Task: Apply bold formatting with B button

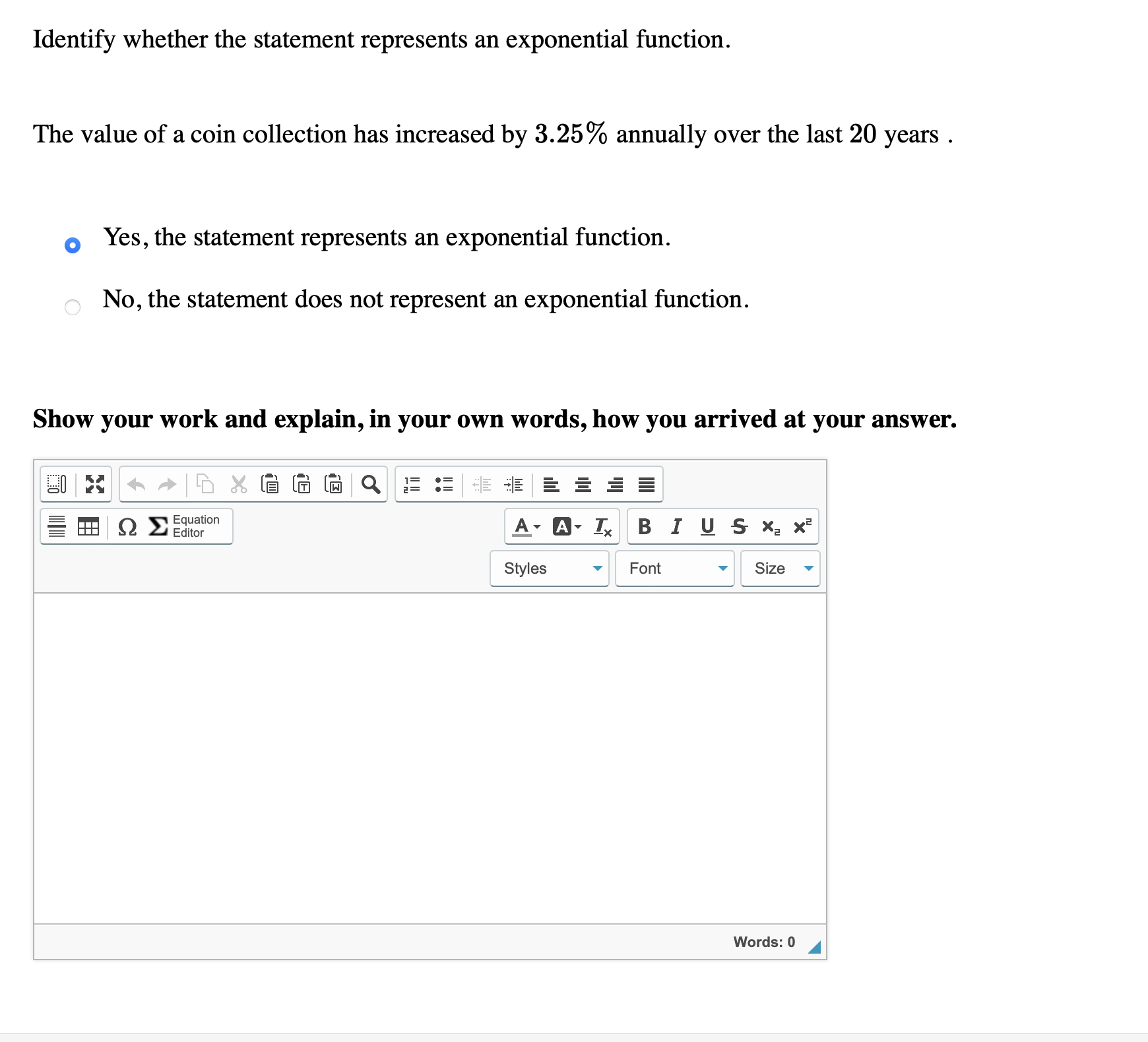Action: [x=643, y=526]
